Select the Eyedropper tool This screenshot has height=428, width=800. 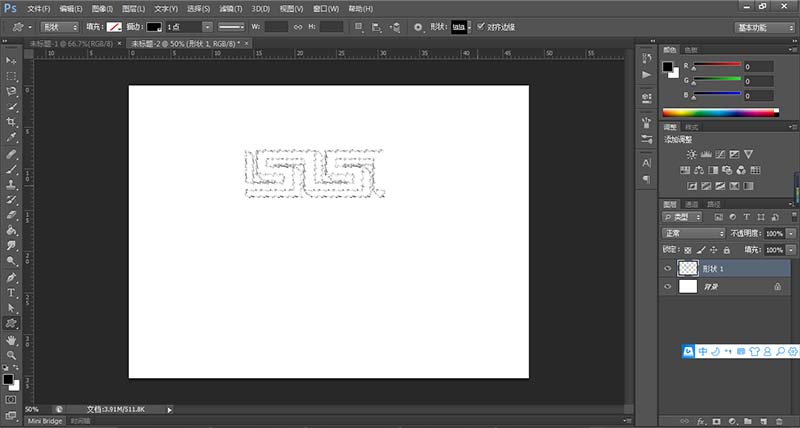click(x=11, y=138)
